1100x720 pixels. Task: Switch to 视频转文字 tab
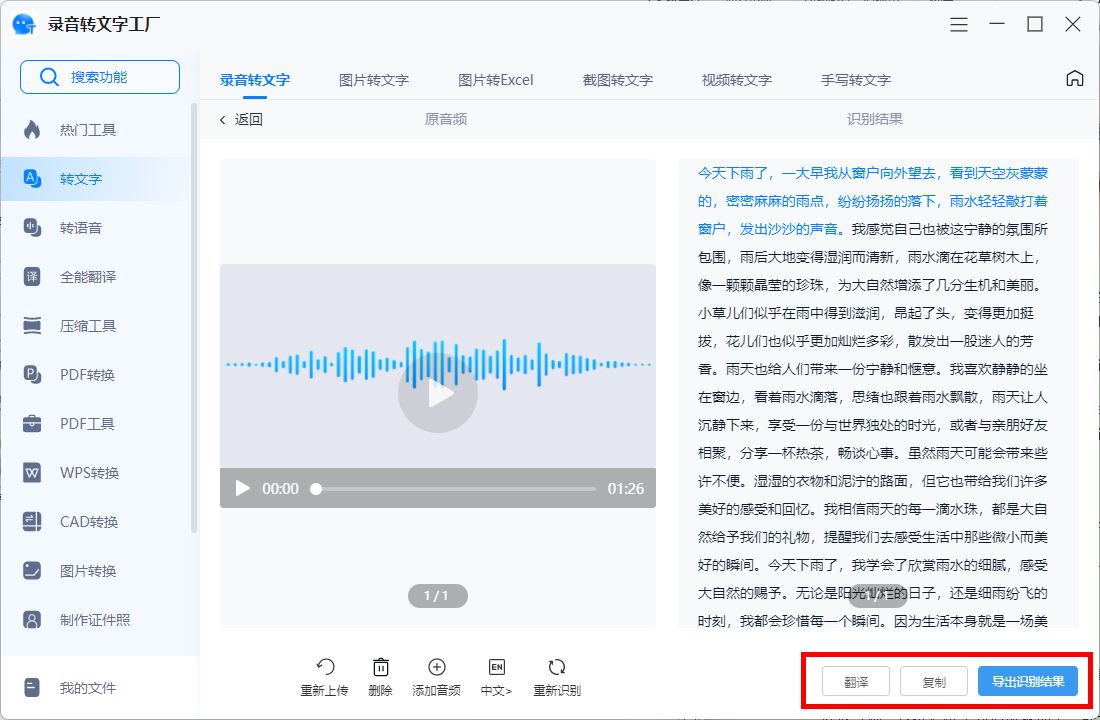(x=737, y=79)
